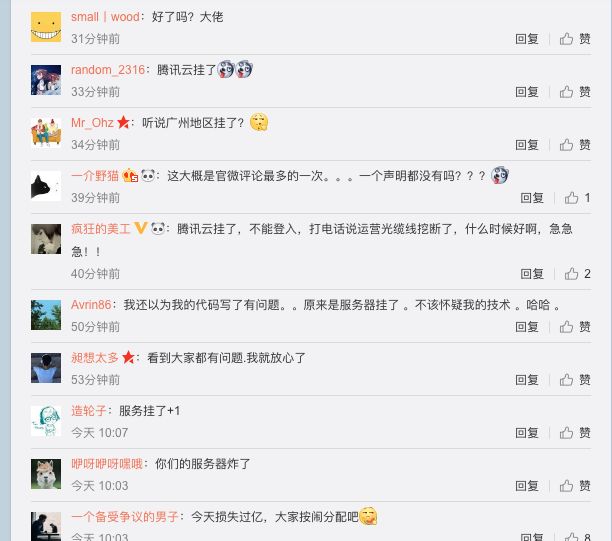Screen dimensions: 612x541
Task: Reply to random_2316's comment
Action: (x=527, y=92)
